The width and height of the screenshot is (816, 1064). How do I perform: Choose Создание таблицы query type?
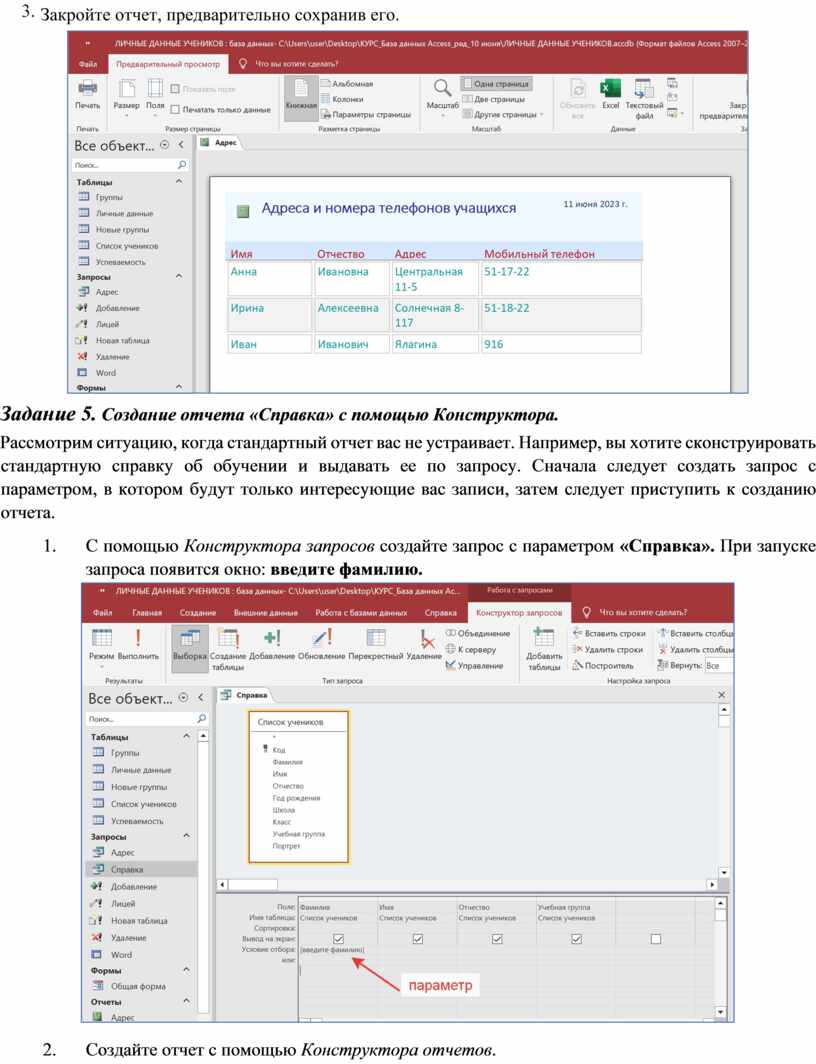coord(228,649)
